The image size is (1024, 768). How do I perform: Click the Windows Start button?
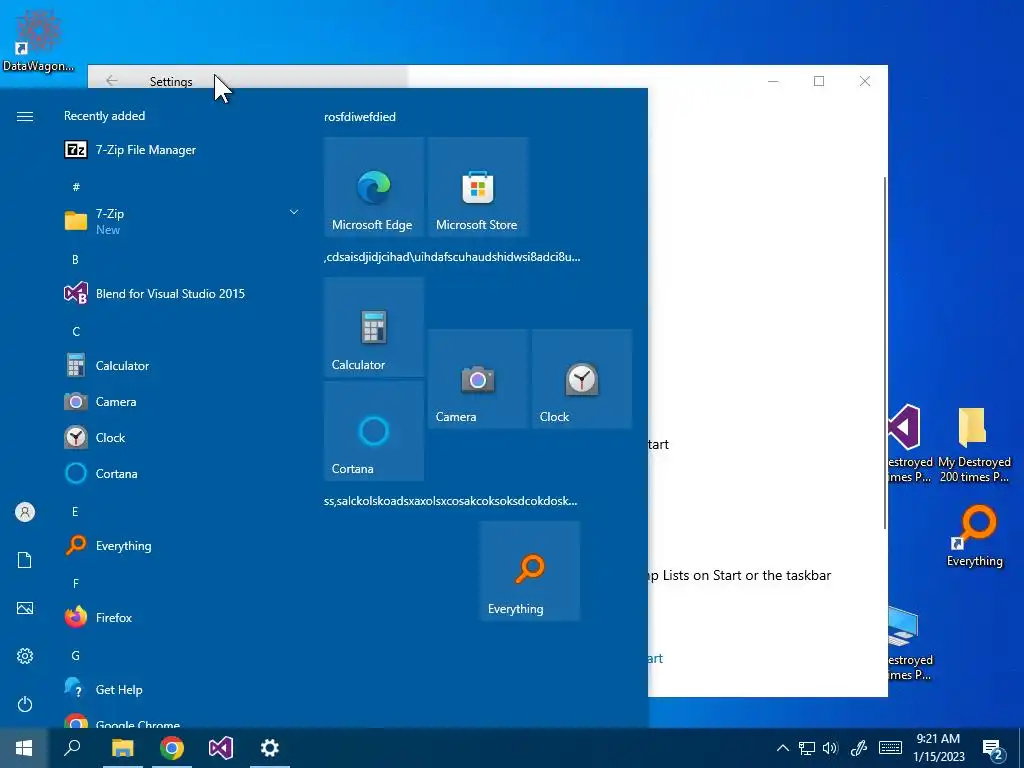(x=24, y=748)
